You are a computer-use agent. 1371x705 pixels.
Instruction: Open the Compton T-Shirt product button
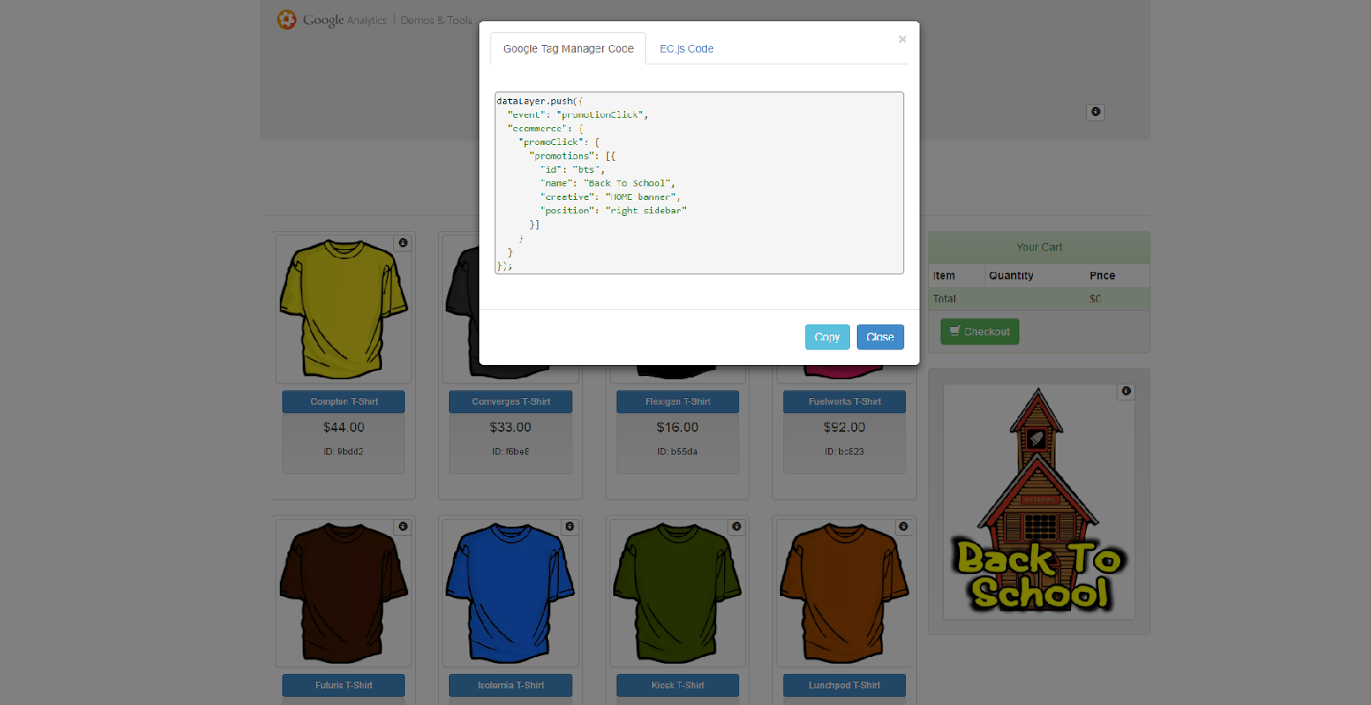click(x=343, y=402)
